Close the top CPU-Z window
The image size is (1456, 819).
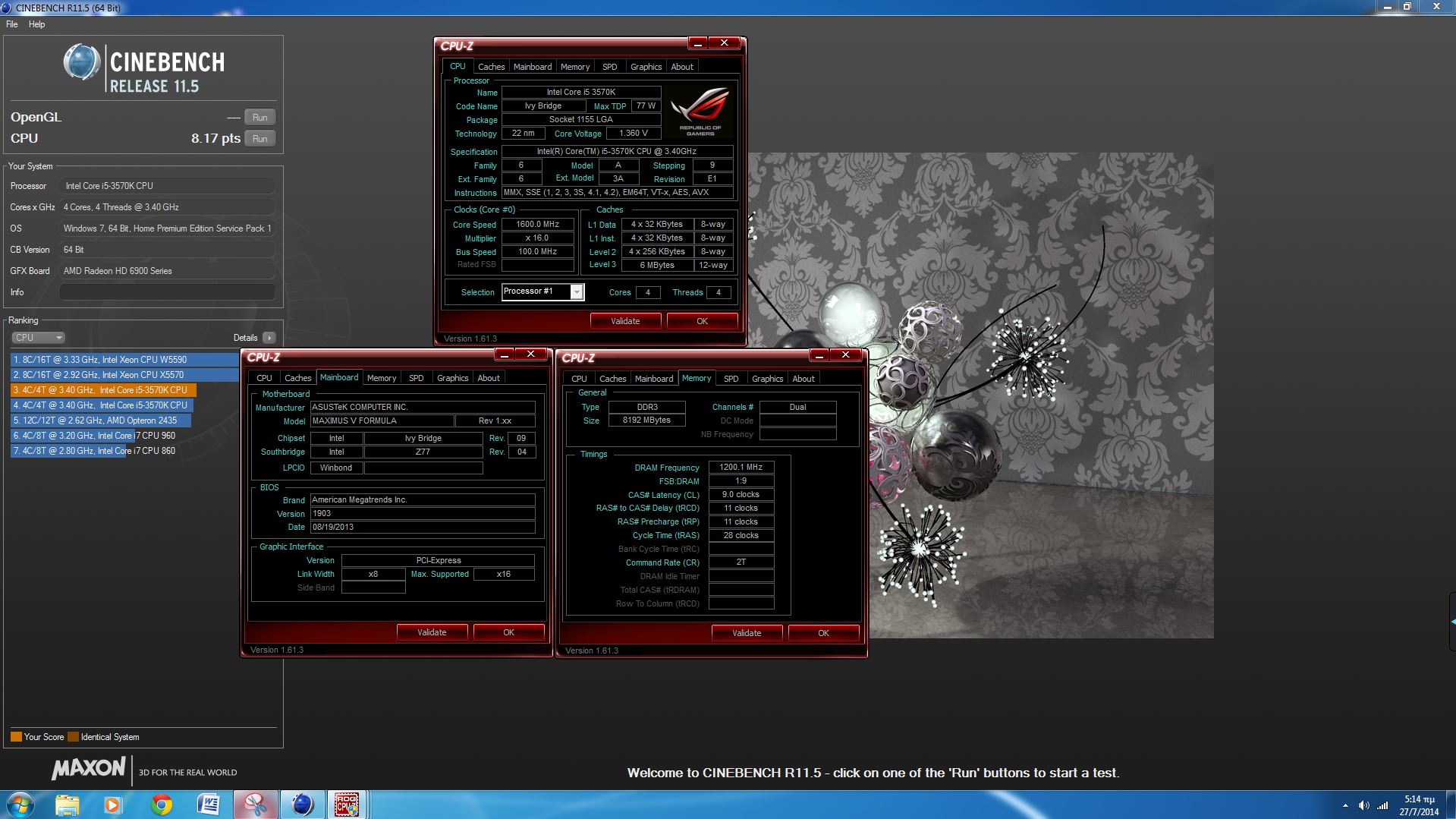pyautogui.click(x=724, y=43)
